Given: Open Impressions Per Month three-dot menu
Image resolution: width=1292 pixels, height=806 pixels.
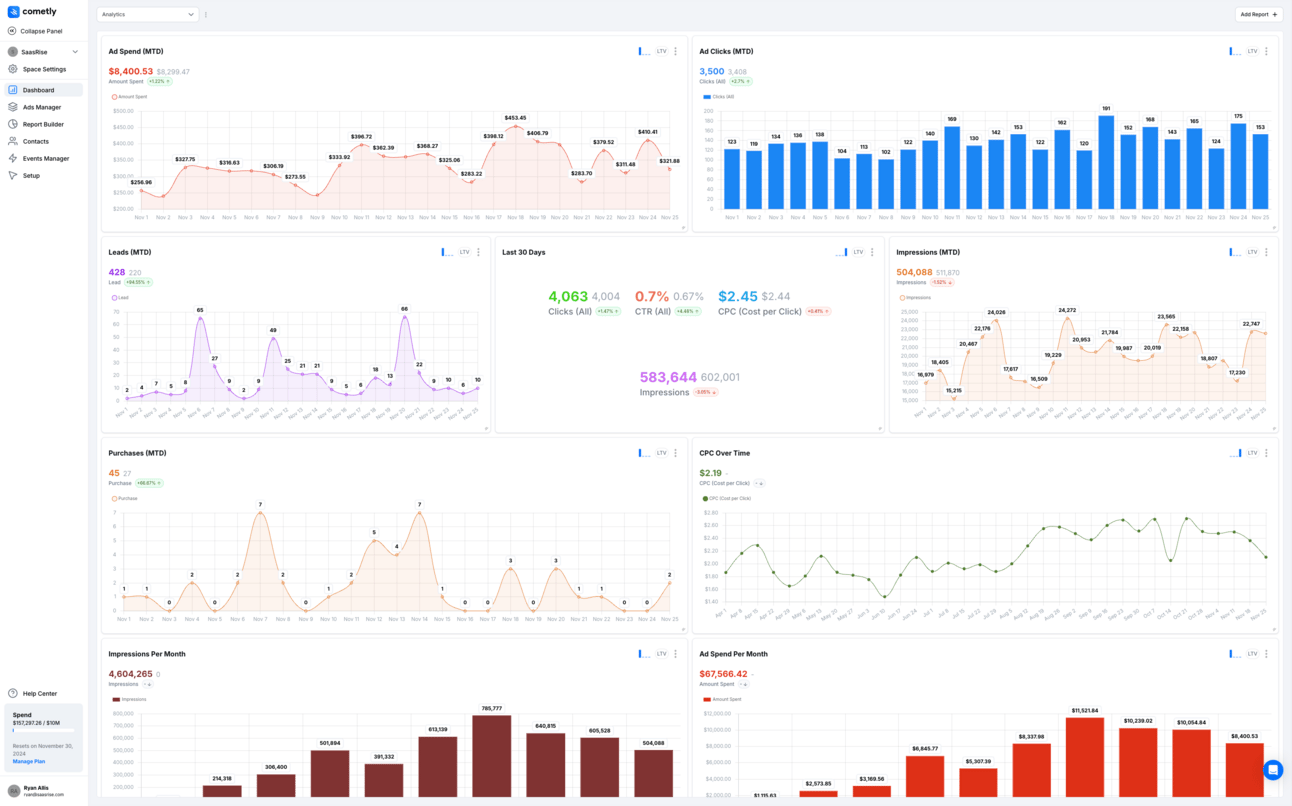Looking at the screenshot, I should click(676, 654).
